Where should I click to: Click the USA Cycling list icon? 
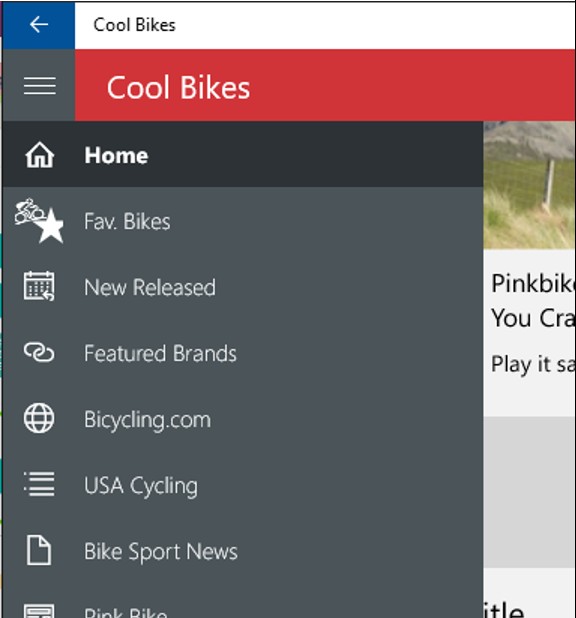(x=39, y=484)
